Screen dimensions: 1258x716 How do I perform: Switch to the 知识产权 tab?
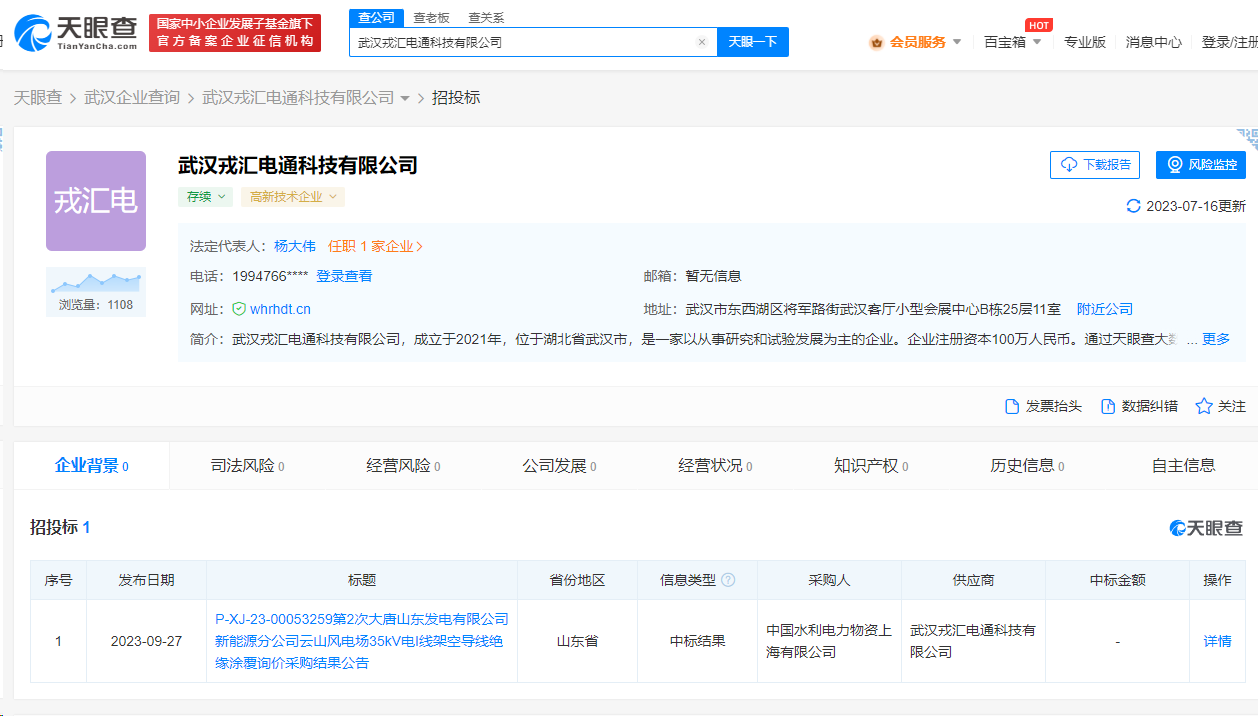[871, 465]
